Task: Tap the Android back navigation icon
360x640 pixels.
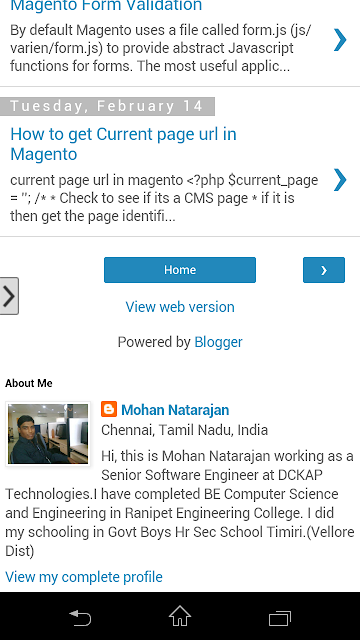Action: 80,618
